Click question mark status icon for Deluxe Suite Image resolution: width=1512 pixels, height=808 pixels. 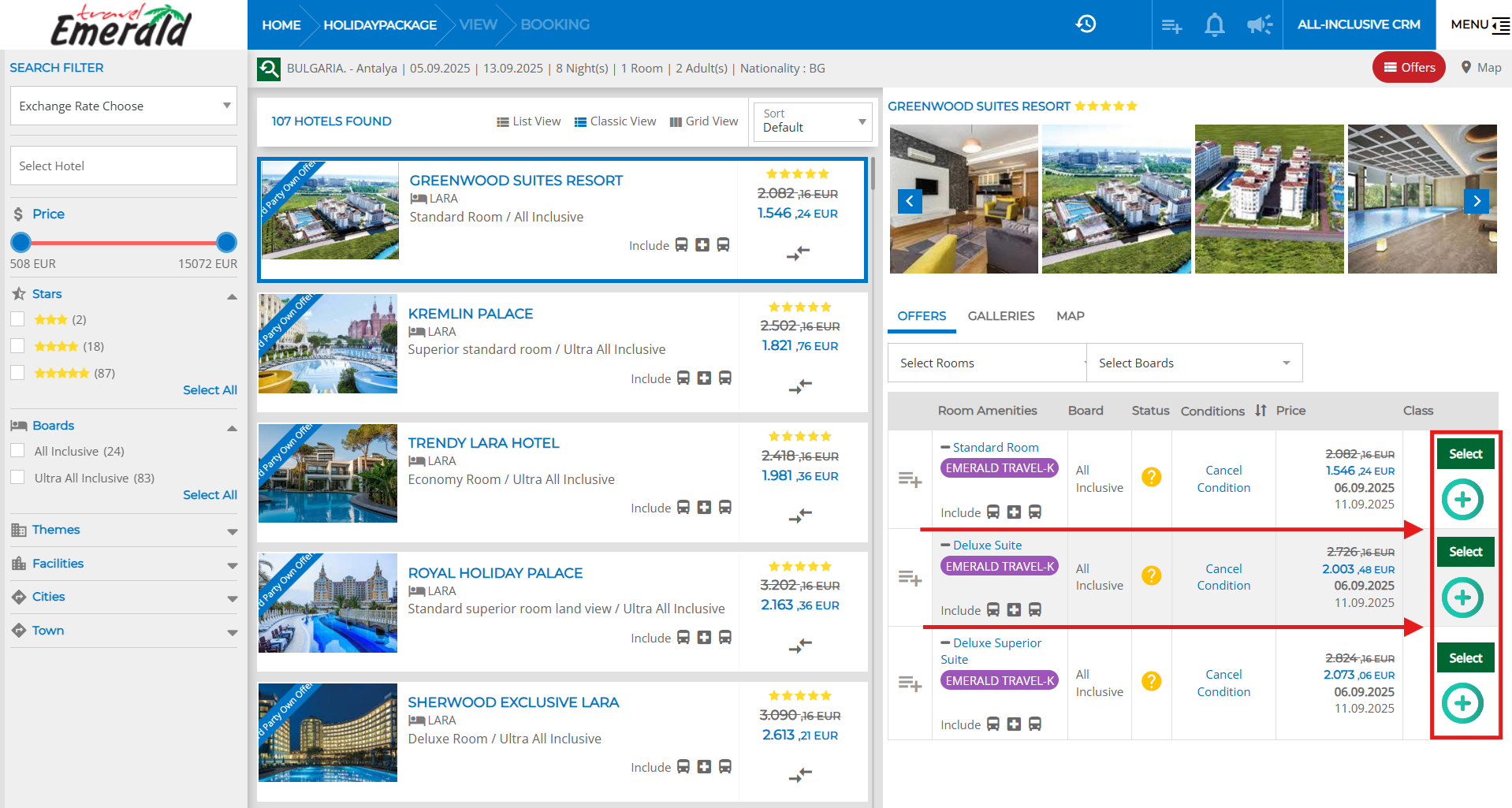coord(1151,575)
